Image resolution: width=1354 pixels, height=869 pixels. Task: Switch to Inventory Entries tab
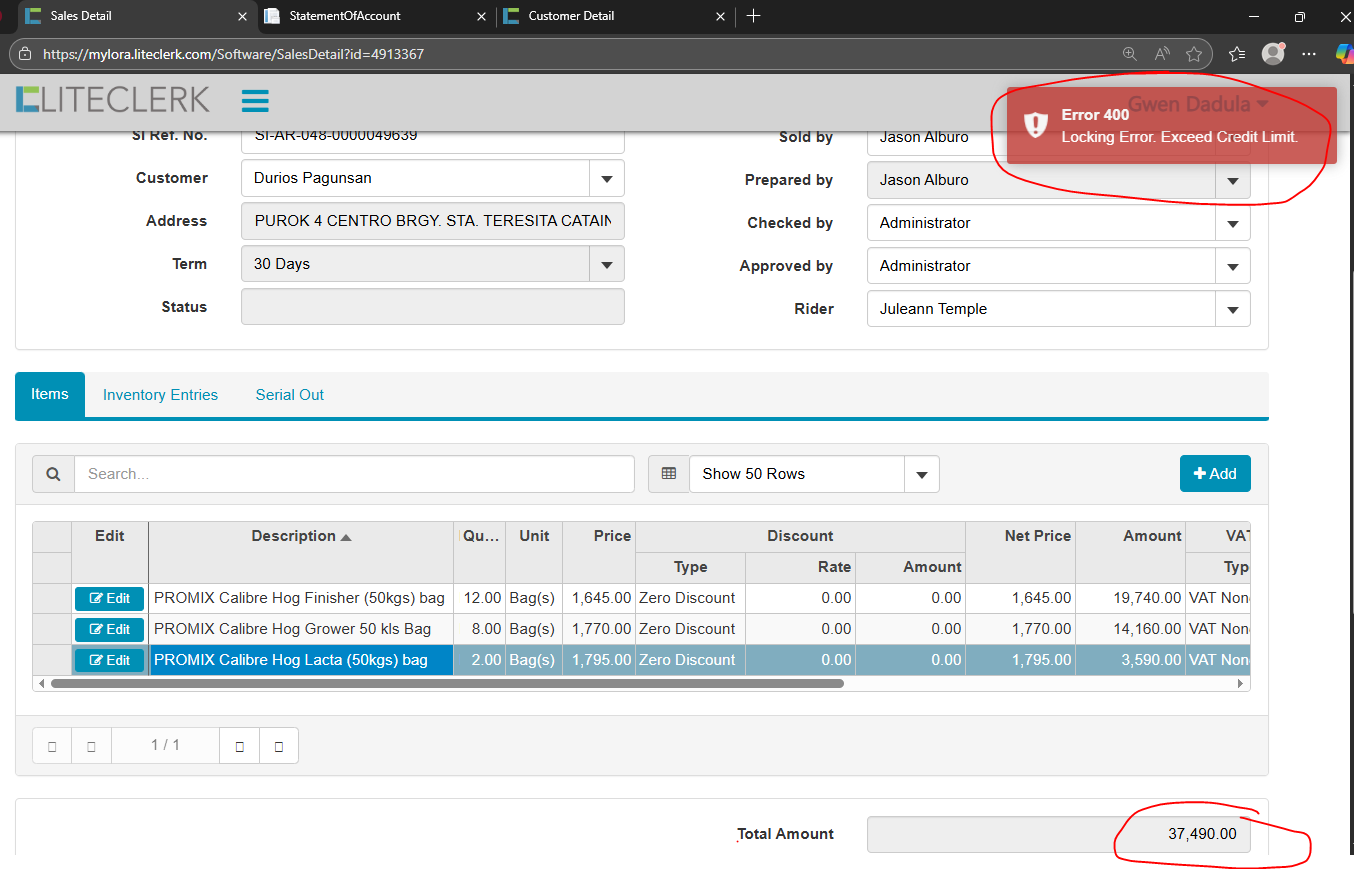(160, 395)
